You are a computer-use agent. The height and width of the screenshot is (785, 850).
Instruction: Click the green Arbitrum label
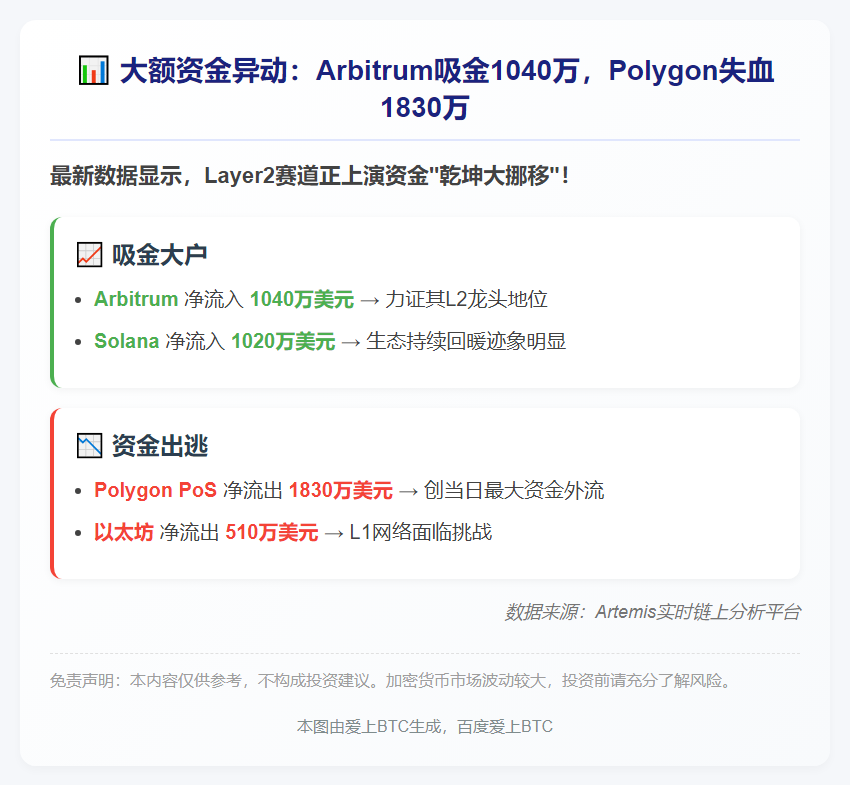[x=136, y=299]
